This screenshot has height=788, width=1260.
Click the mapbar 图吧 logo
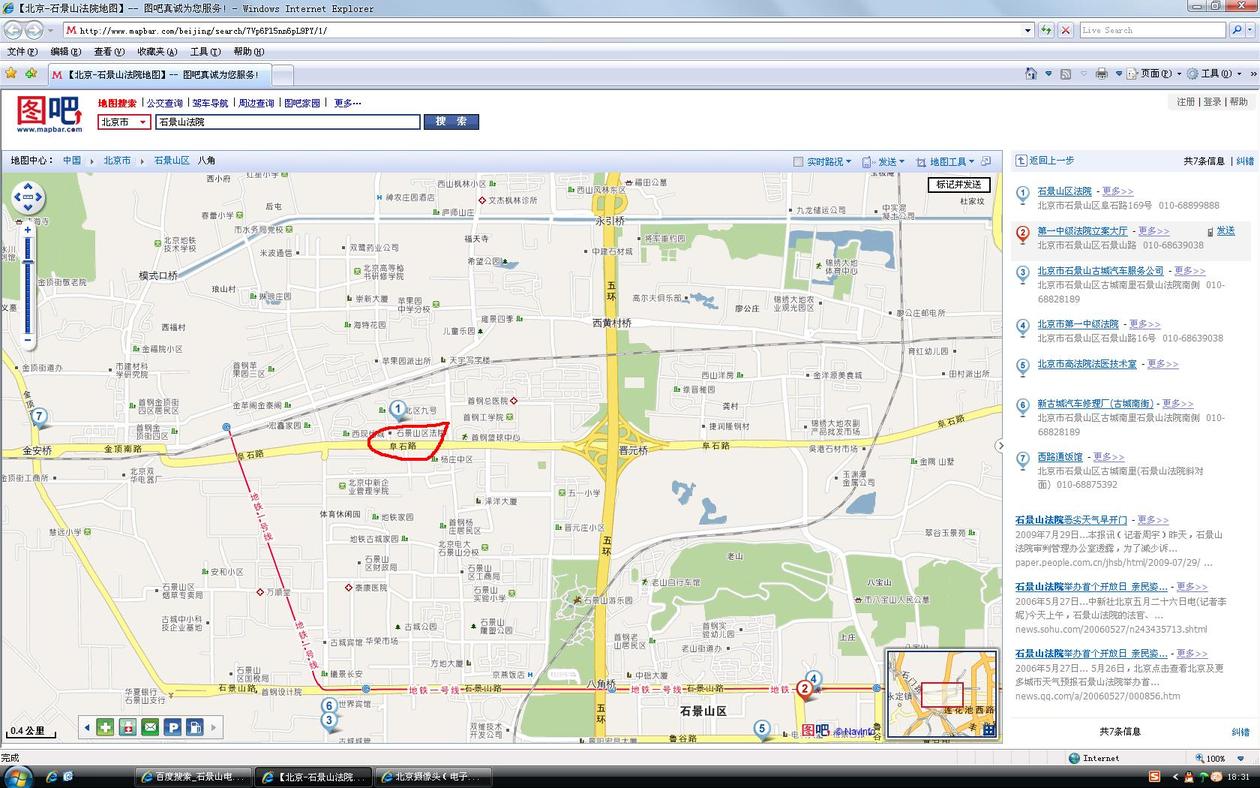[x=49, y=113]
